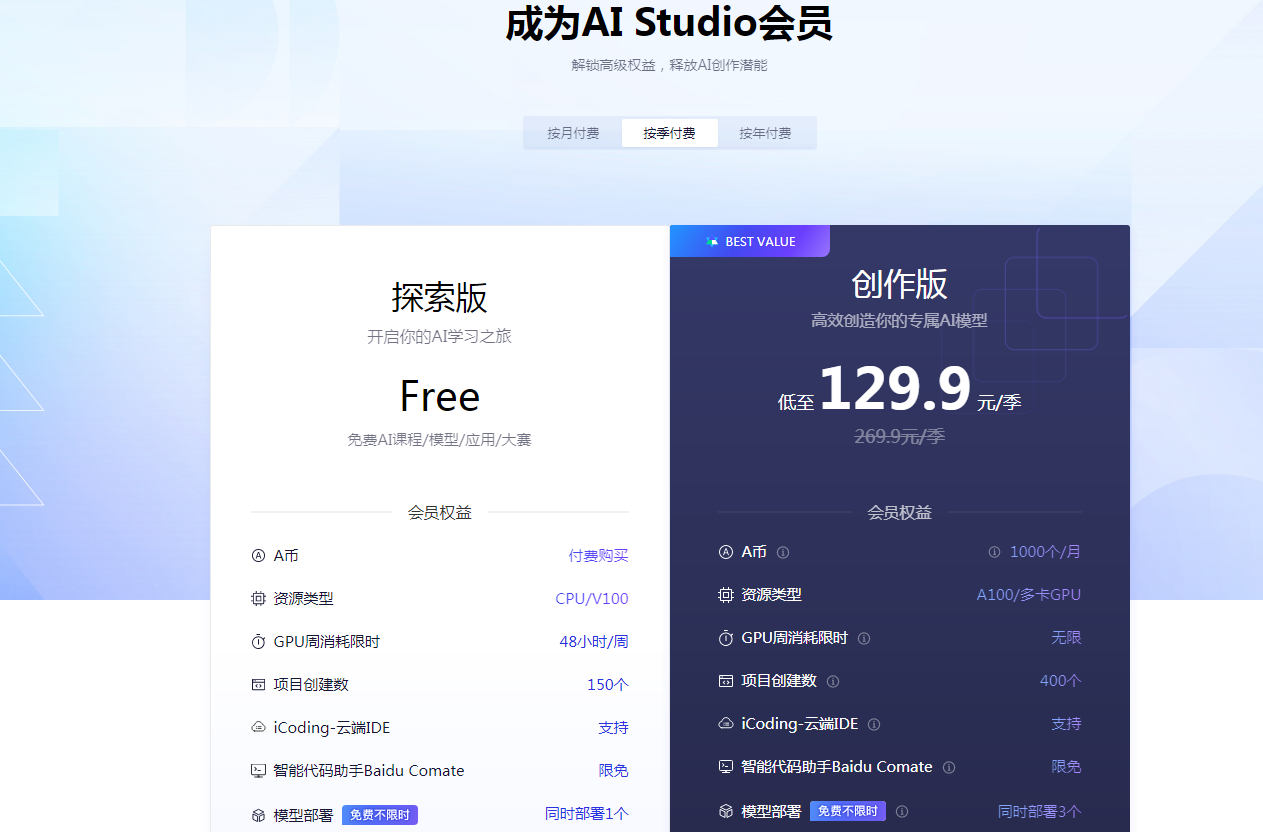
Task: Click 同时部署3个 in 创作版
Action: [x=1040, y=811]
